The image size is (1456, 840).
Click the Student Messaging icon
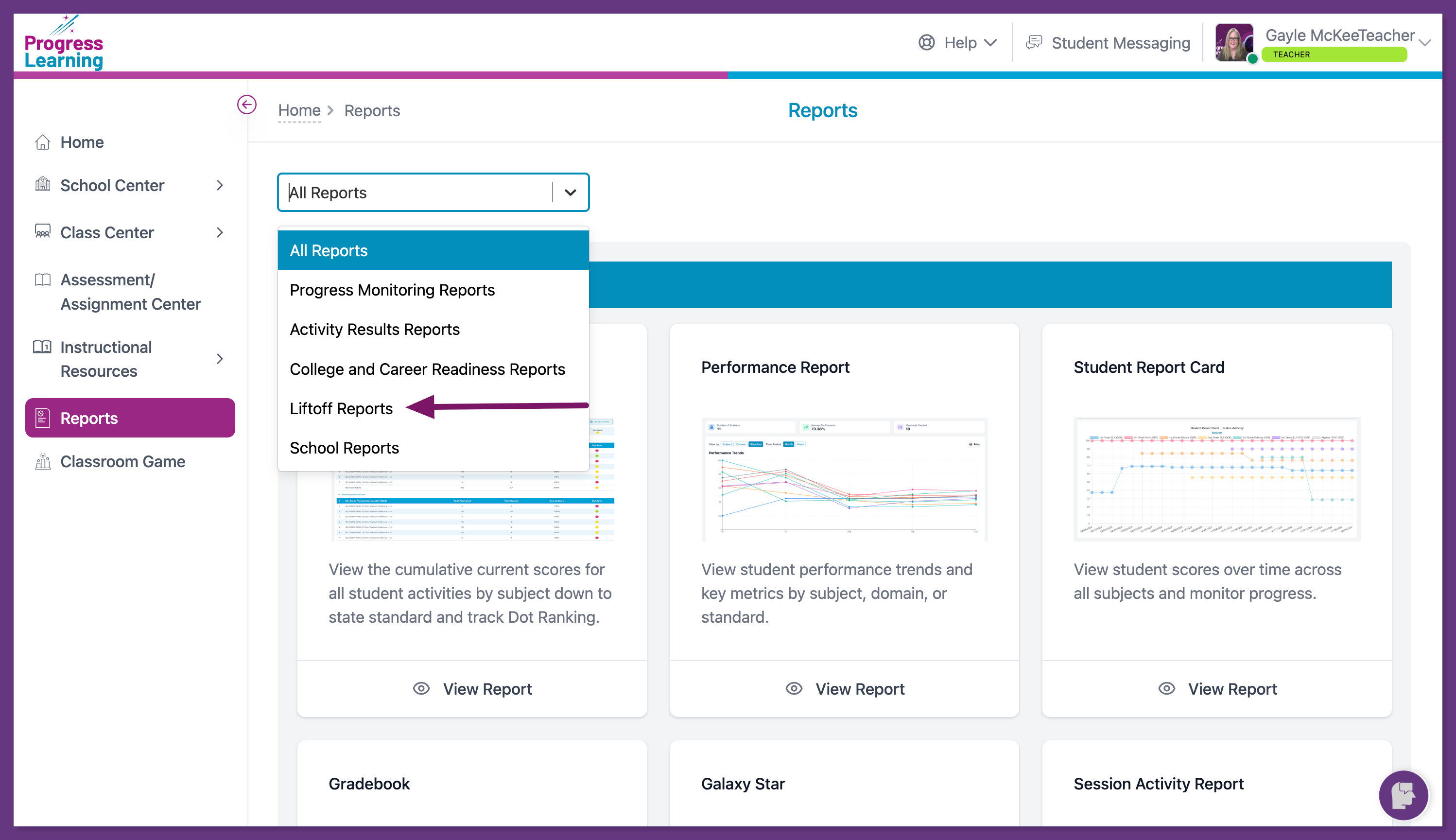coord(1035,42)
